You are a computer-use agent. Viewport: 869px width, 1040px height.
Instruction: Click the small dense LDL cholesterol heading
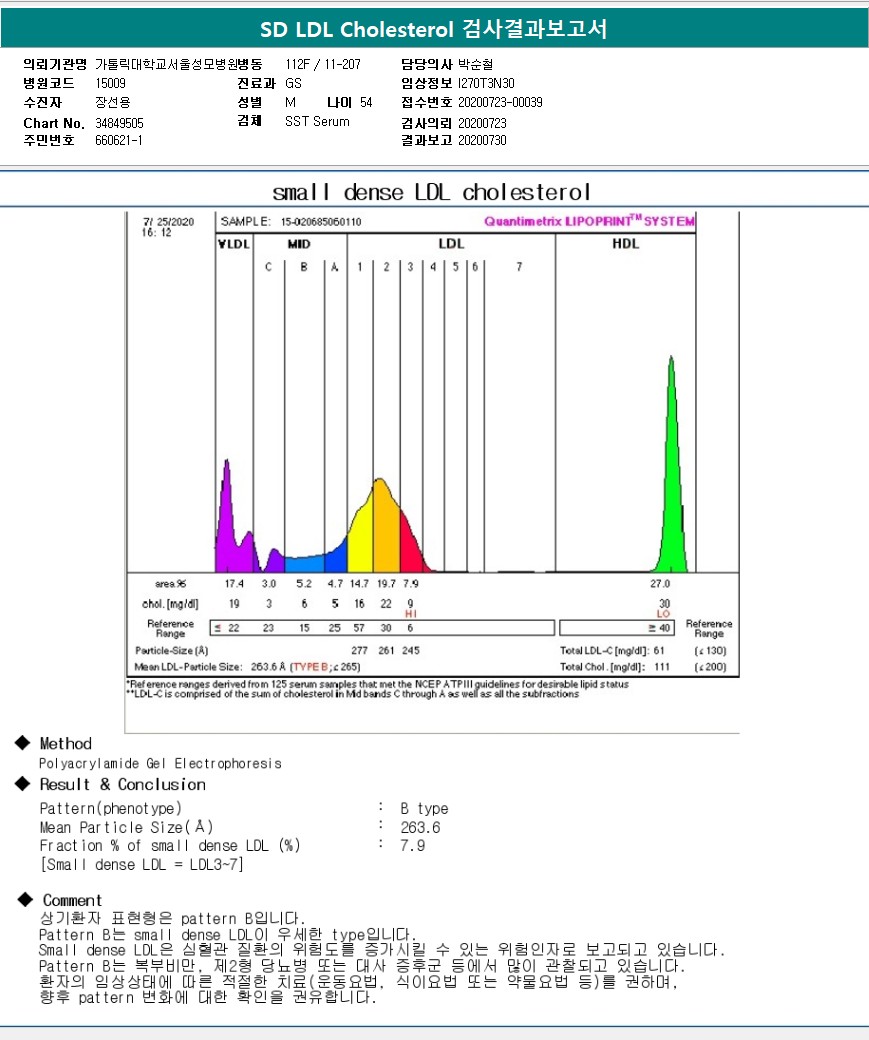[x=432, y=191]
